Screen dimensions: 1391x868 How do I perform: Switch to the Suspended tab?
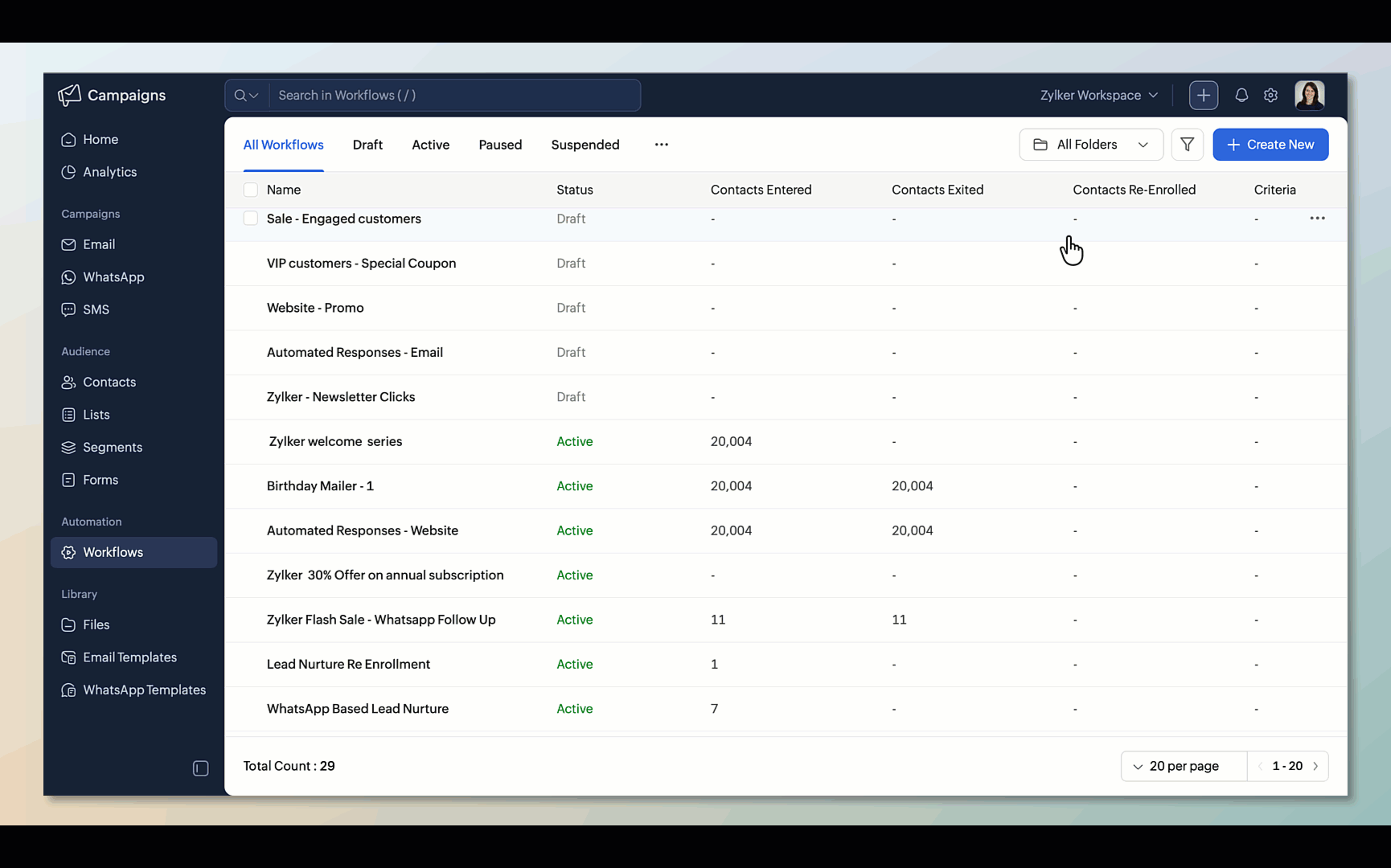[x=585, y=145]
